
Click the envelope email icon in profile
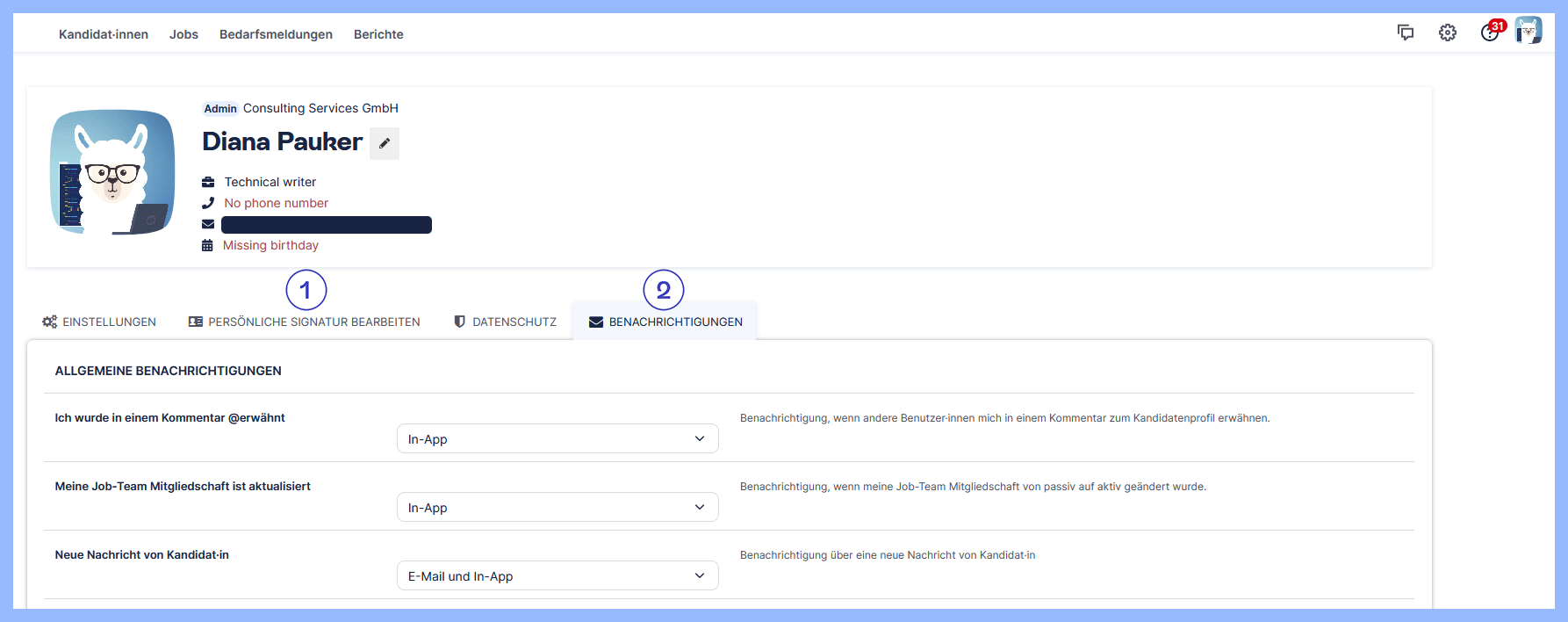(x=208, y=224)
